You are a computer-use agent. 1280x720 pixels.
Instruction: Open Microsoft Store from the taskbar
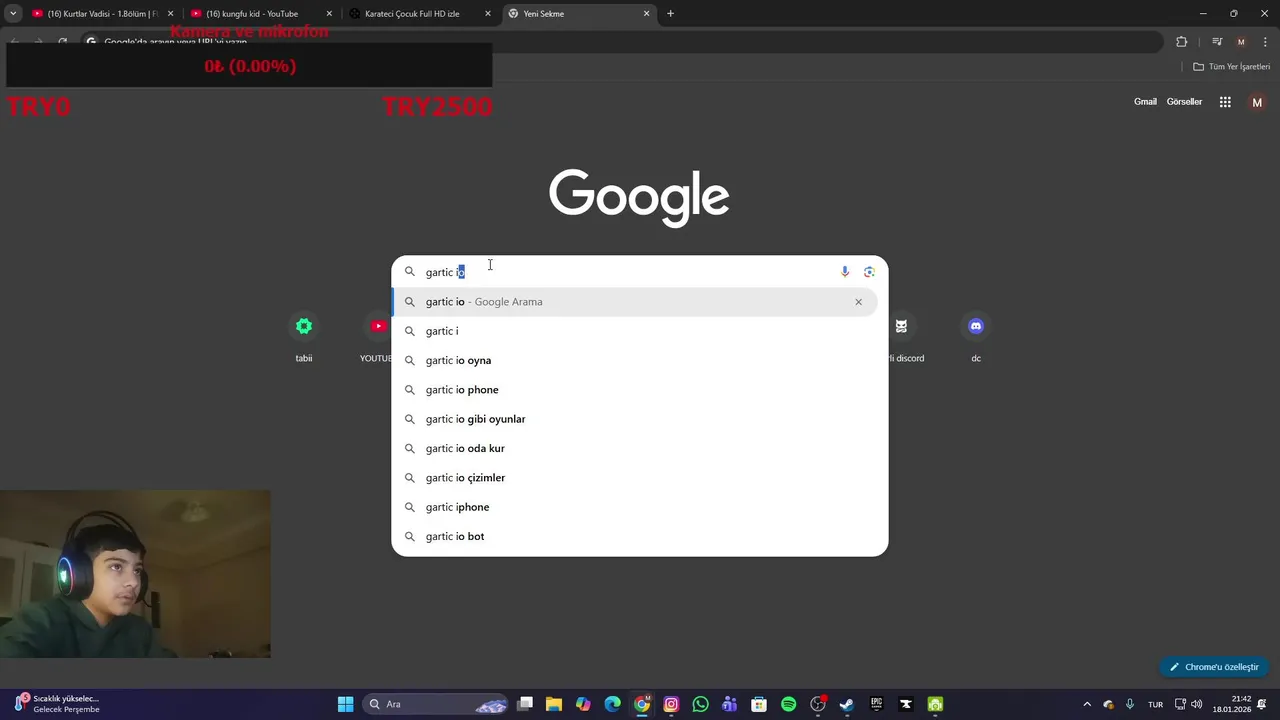point(759,704)
